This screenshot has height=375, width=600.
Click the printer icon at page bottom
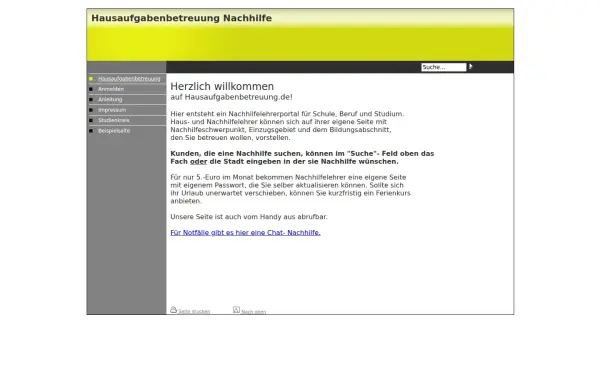[x=173, y=310]
